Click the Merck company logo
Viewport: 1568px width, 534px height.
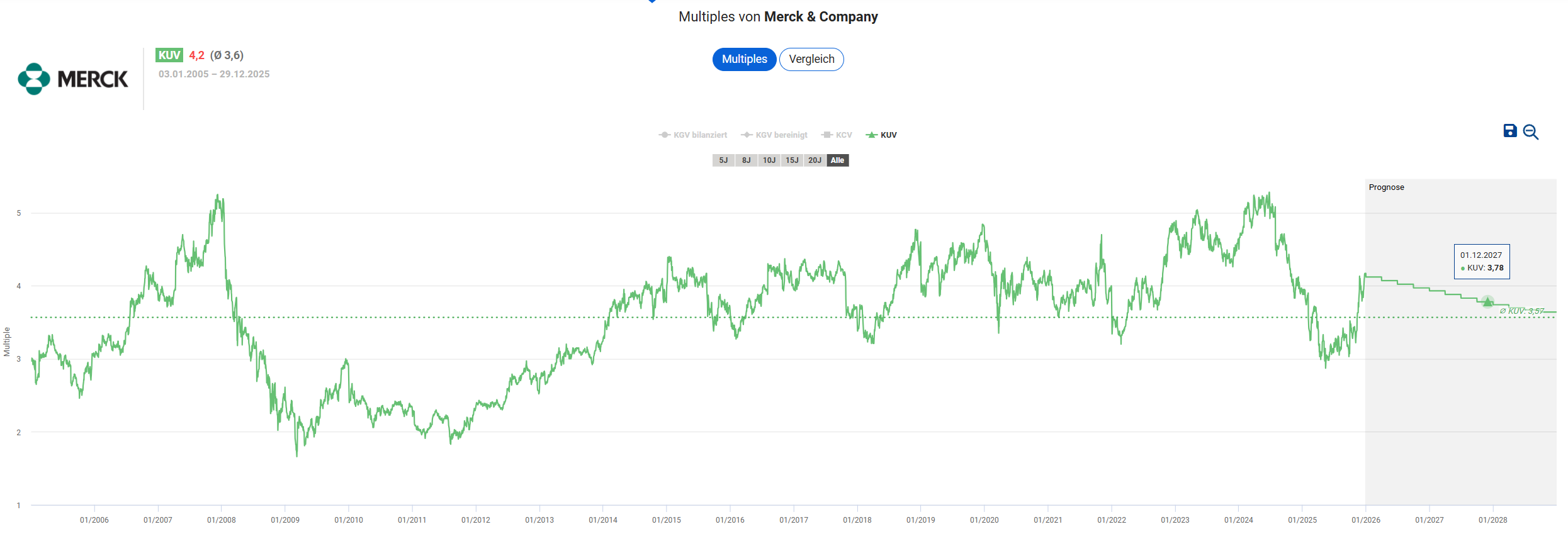(x=73, y=79)
